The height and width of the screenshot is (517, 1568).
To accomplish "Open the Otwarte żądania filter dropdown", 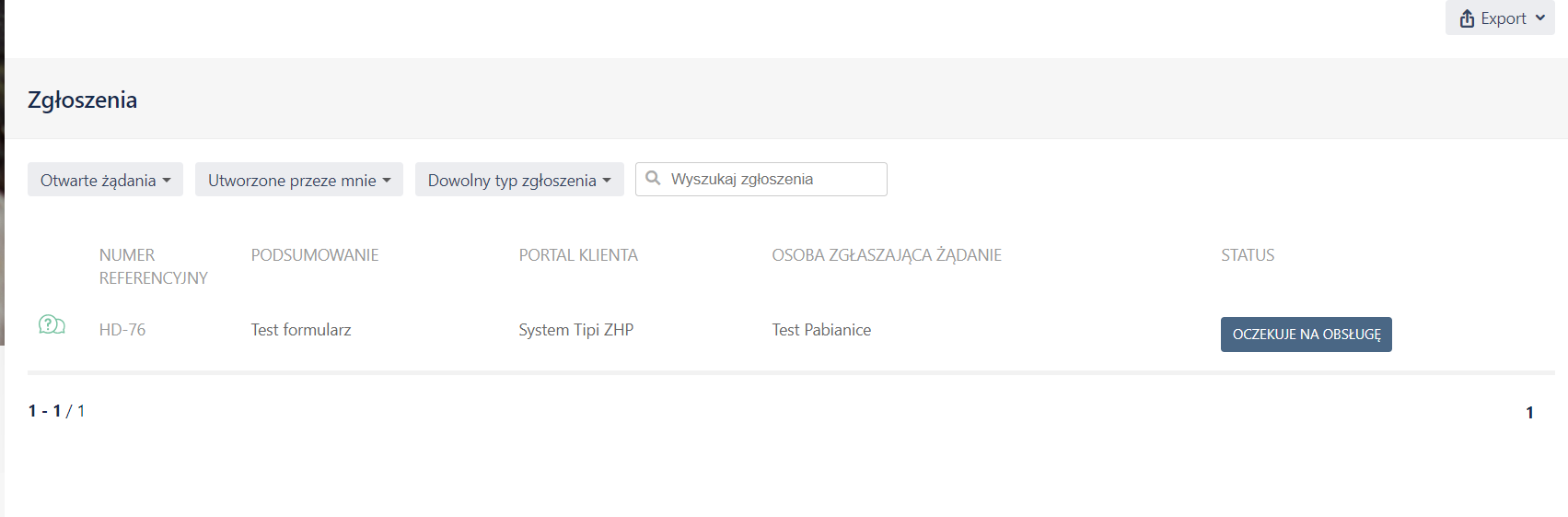I will (105, 180).
